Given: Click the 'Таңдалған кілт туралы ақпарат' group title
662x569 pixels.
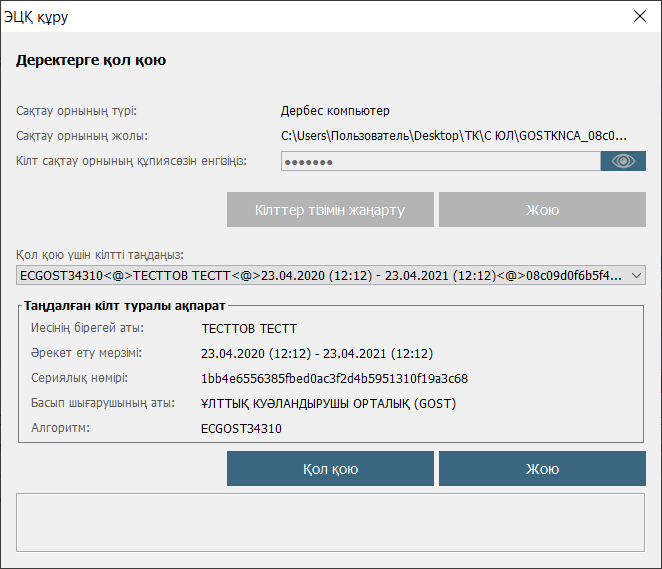Looking at the screenshot, I should (x=125, y=306).
